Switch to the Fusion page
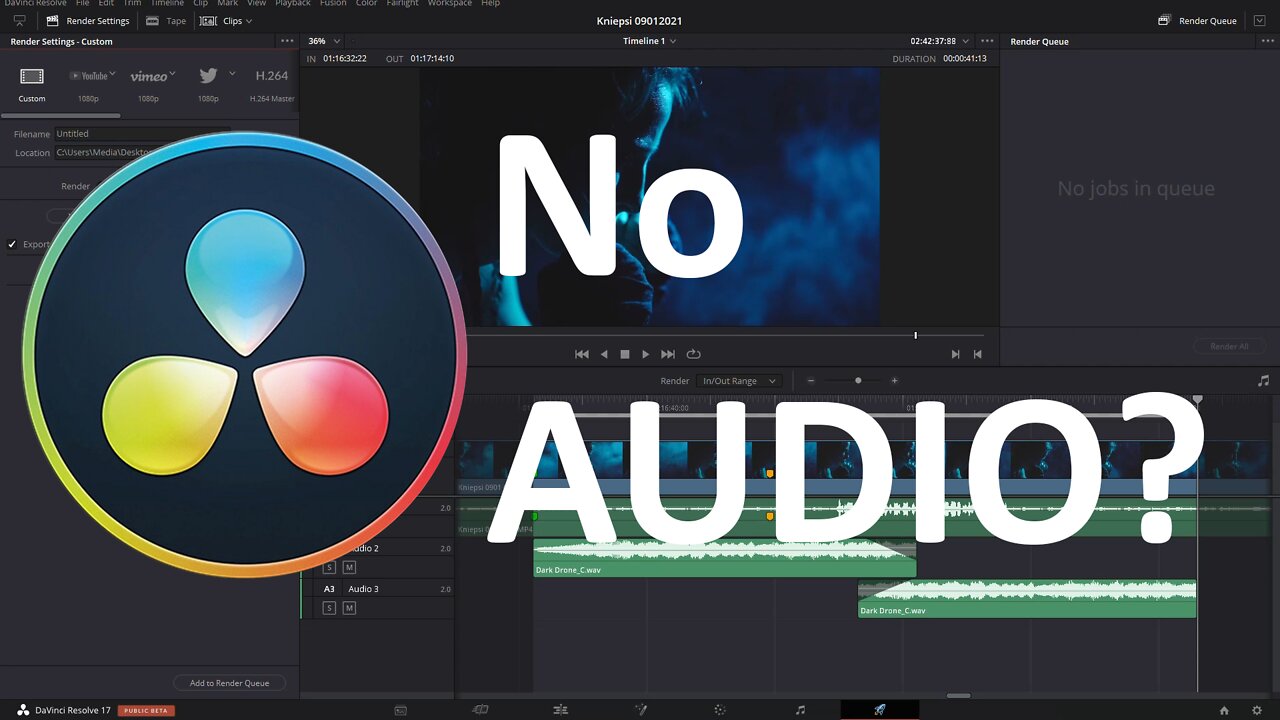This screenshot has height=720, width=1280. click(x=641, y=710)
